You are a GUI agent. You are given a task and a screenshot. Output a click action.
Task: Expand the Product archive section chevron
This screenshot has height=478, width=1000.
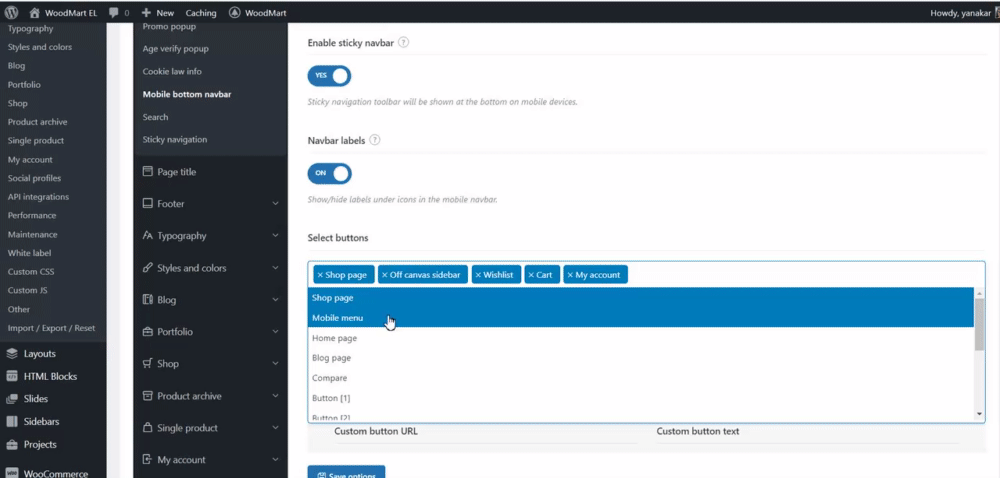coord(276,396)
